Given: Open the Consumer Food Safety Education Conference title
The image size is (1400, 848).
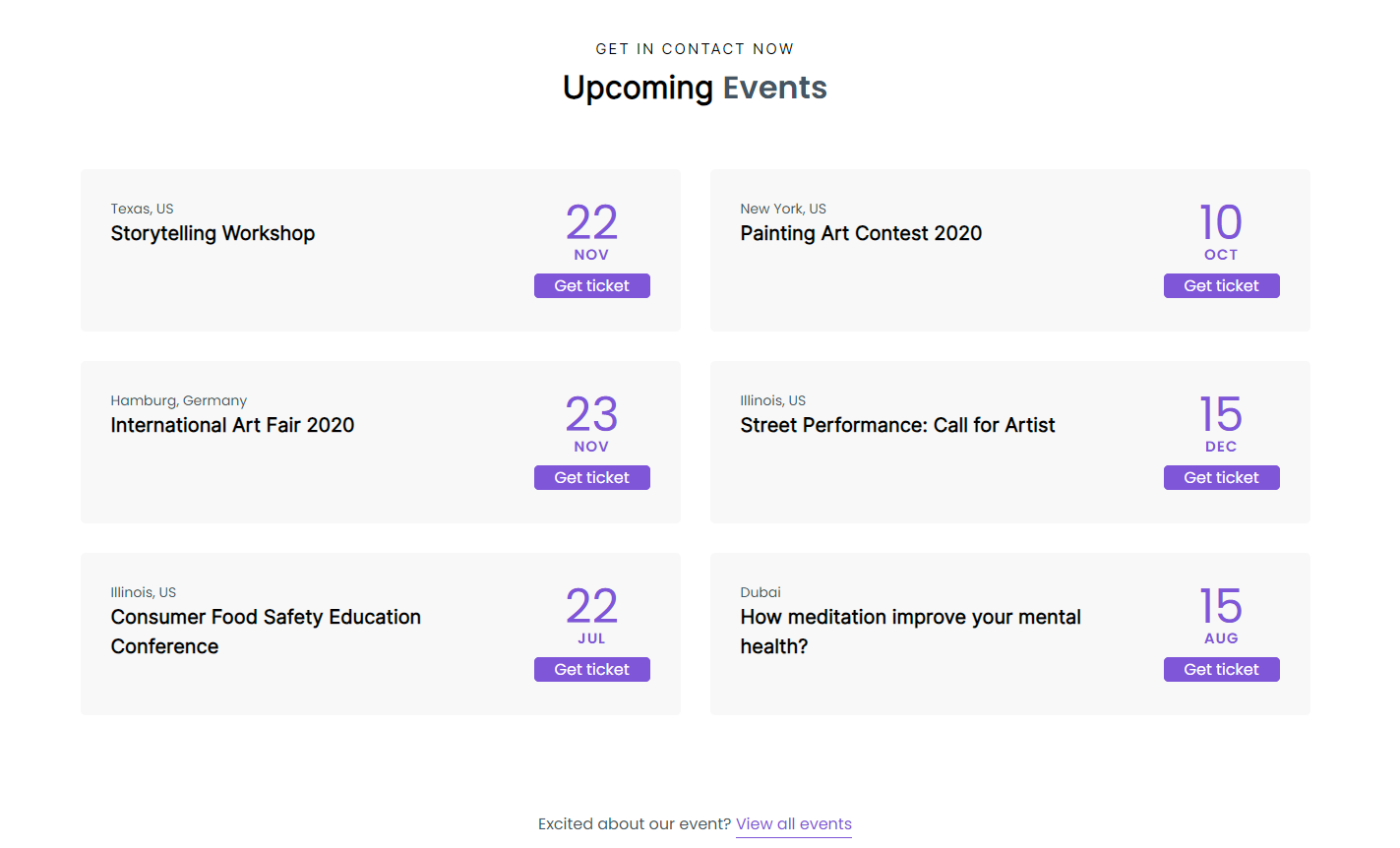Looking at the screenshot, I should 266,631.
